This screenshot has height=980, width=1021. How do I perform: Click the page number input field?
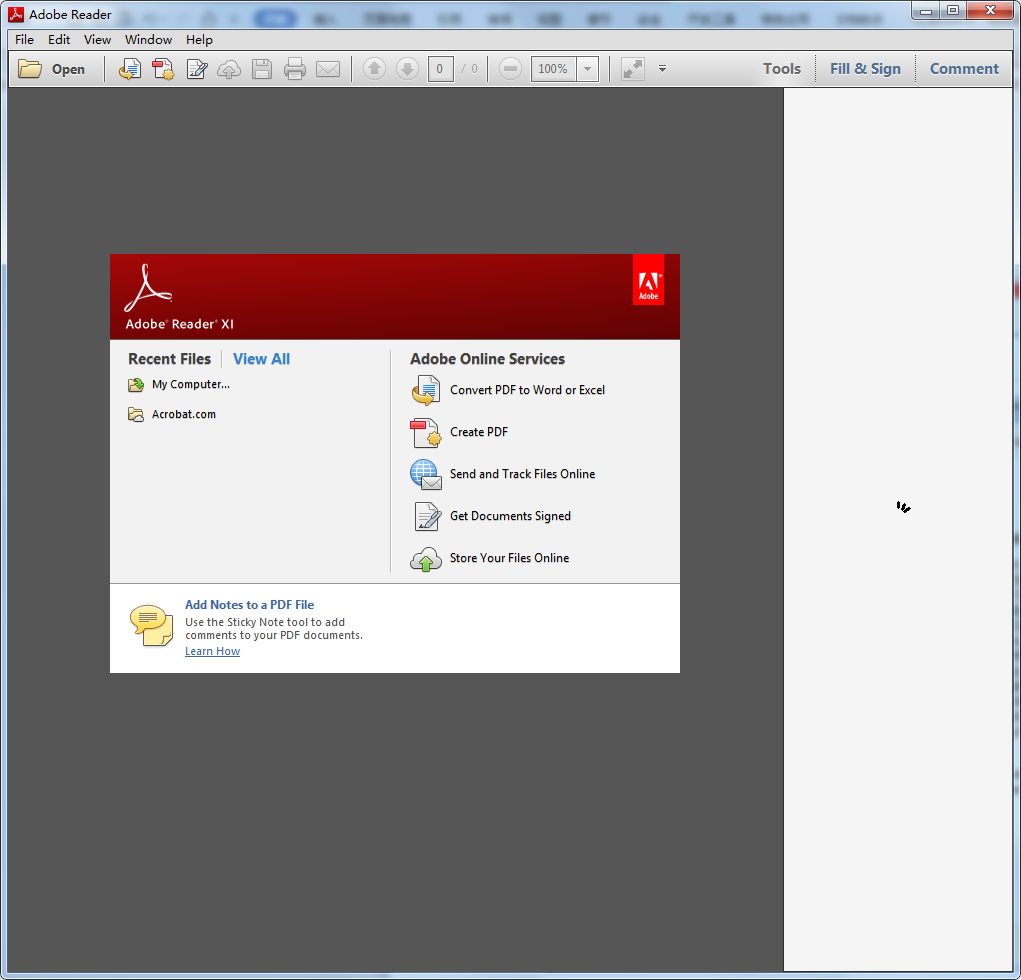pos(440,69)
